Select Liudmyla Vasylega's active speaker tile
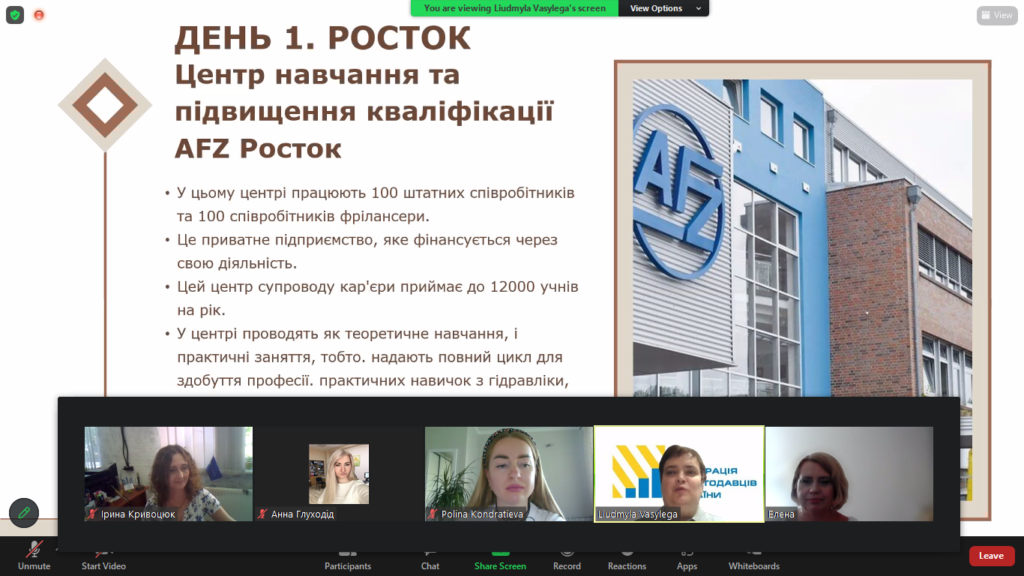This screenshot has height=576, width=1024. 679,474
